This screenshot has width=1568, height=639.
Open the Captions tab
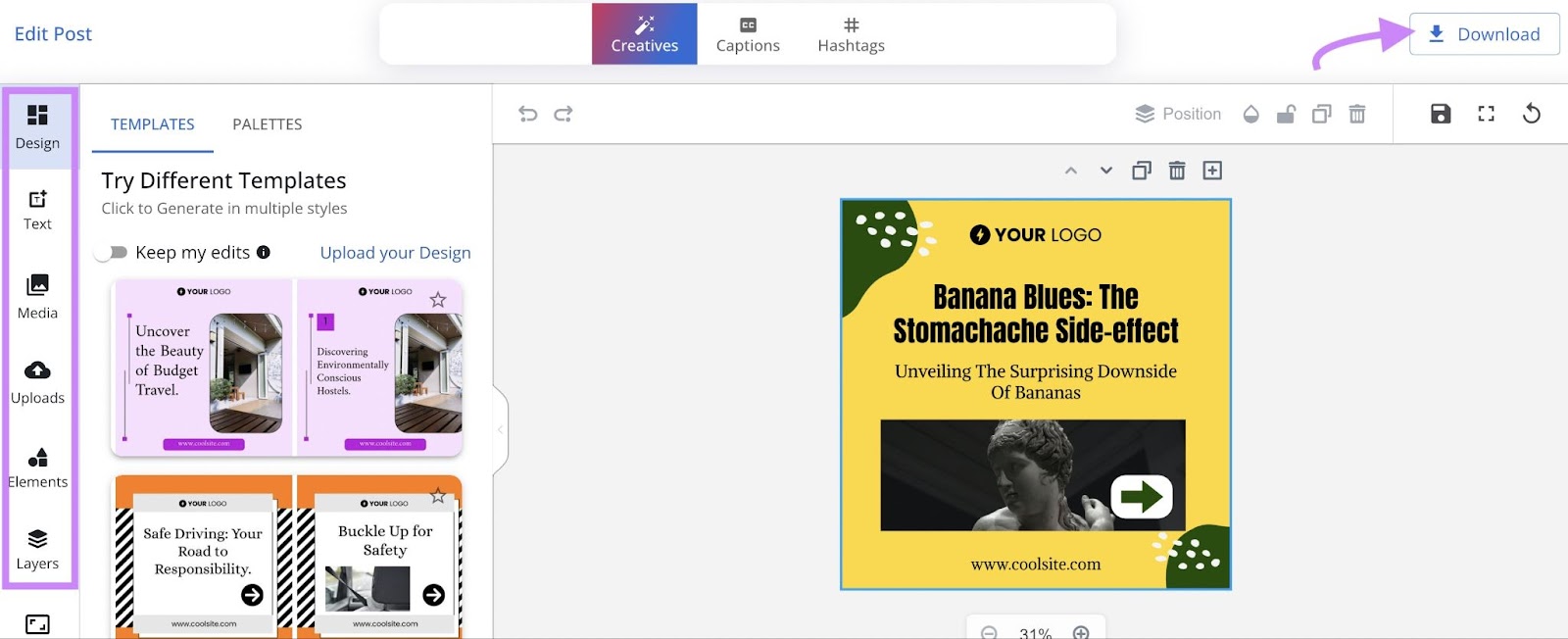click(x=748, y=34)
